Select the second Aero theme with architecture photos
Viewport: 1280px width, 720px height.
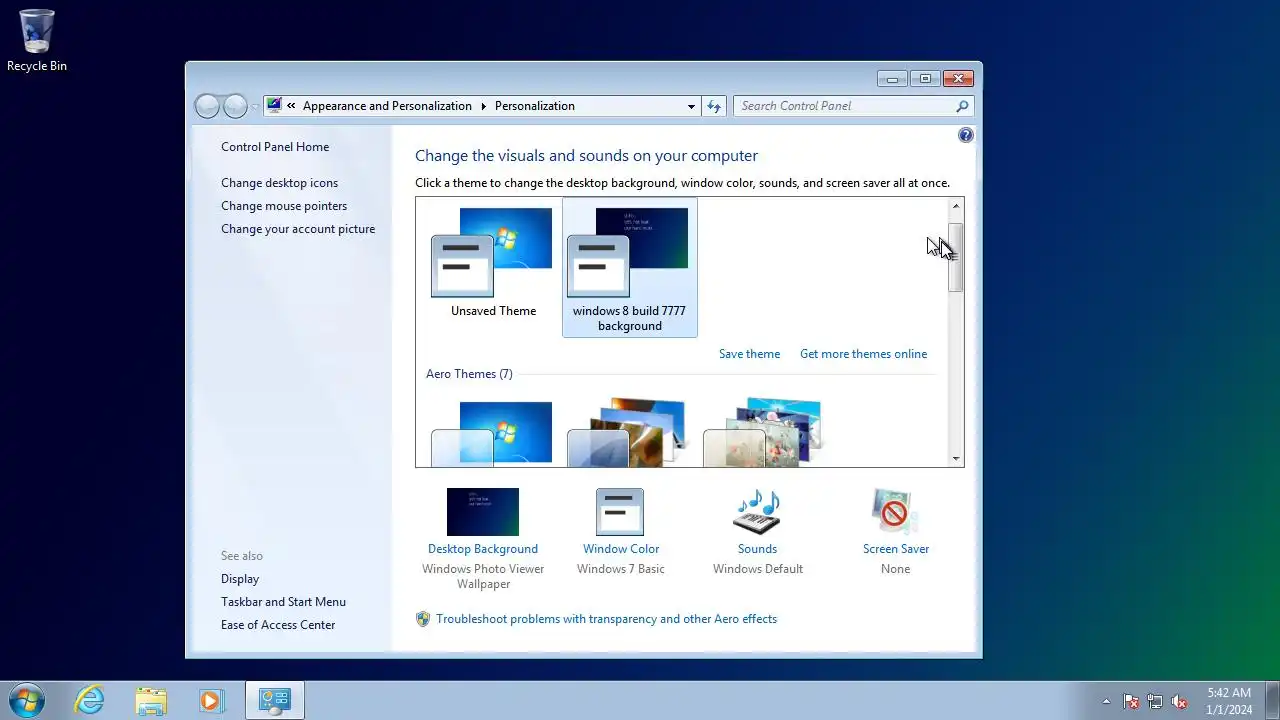627,433
